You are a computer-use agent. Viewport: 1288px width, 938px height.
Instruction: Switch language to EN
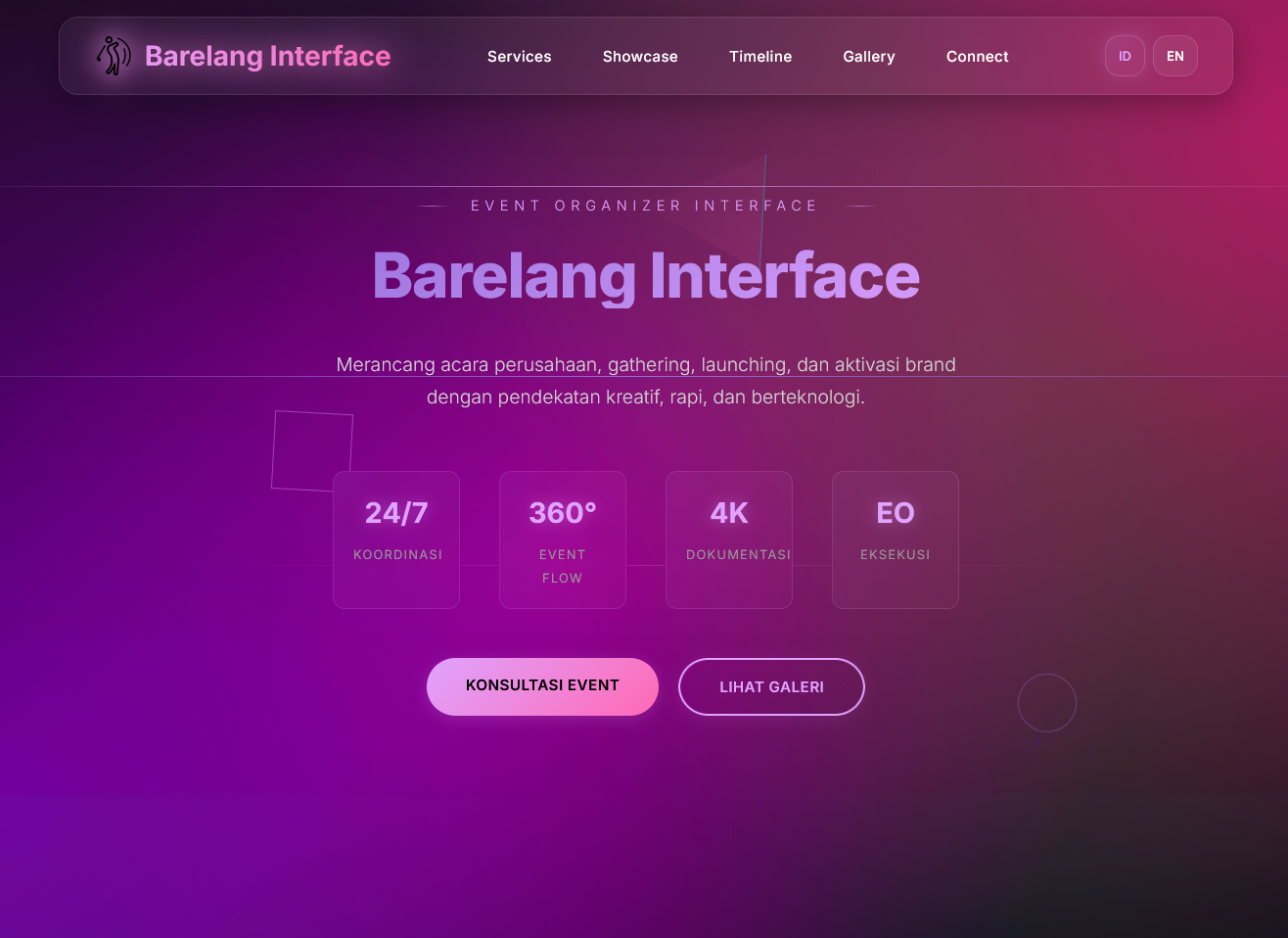point(1175,56)
